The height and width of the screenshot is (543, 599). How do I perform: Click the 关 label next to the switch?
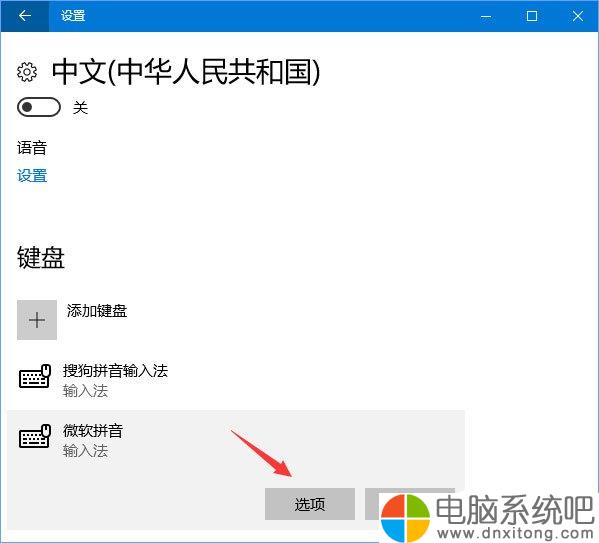coord(81,107)
